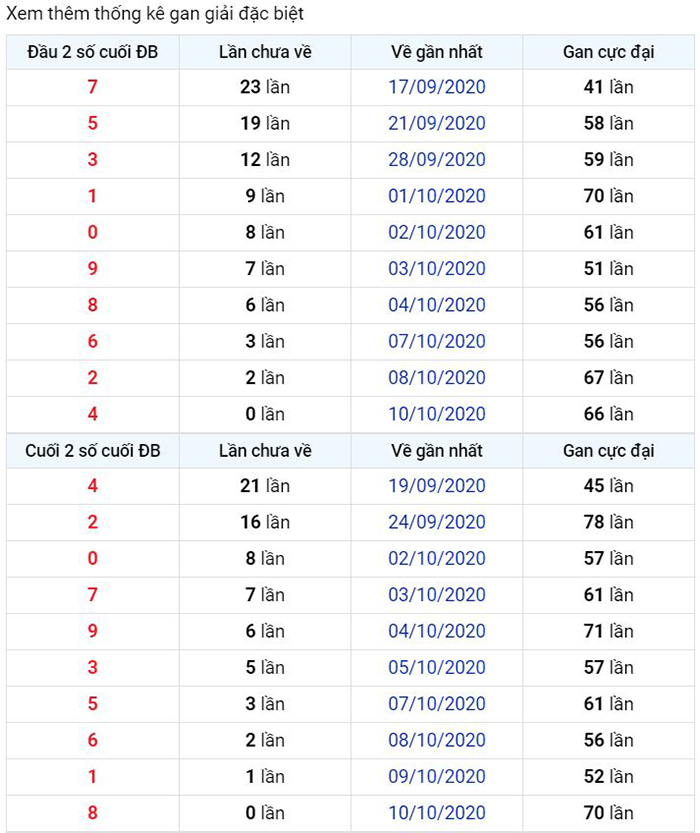Select the 01/10/2020 date link
Screen dimensions: 700x833
coord(437,196)
